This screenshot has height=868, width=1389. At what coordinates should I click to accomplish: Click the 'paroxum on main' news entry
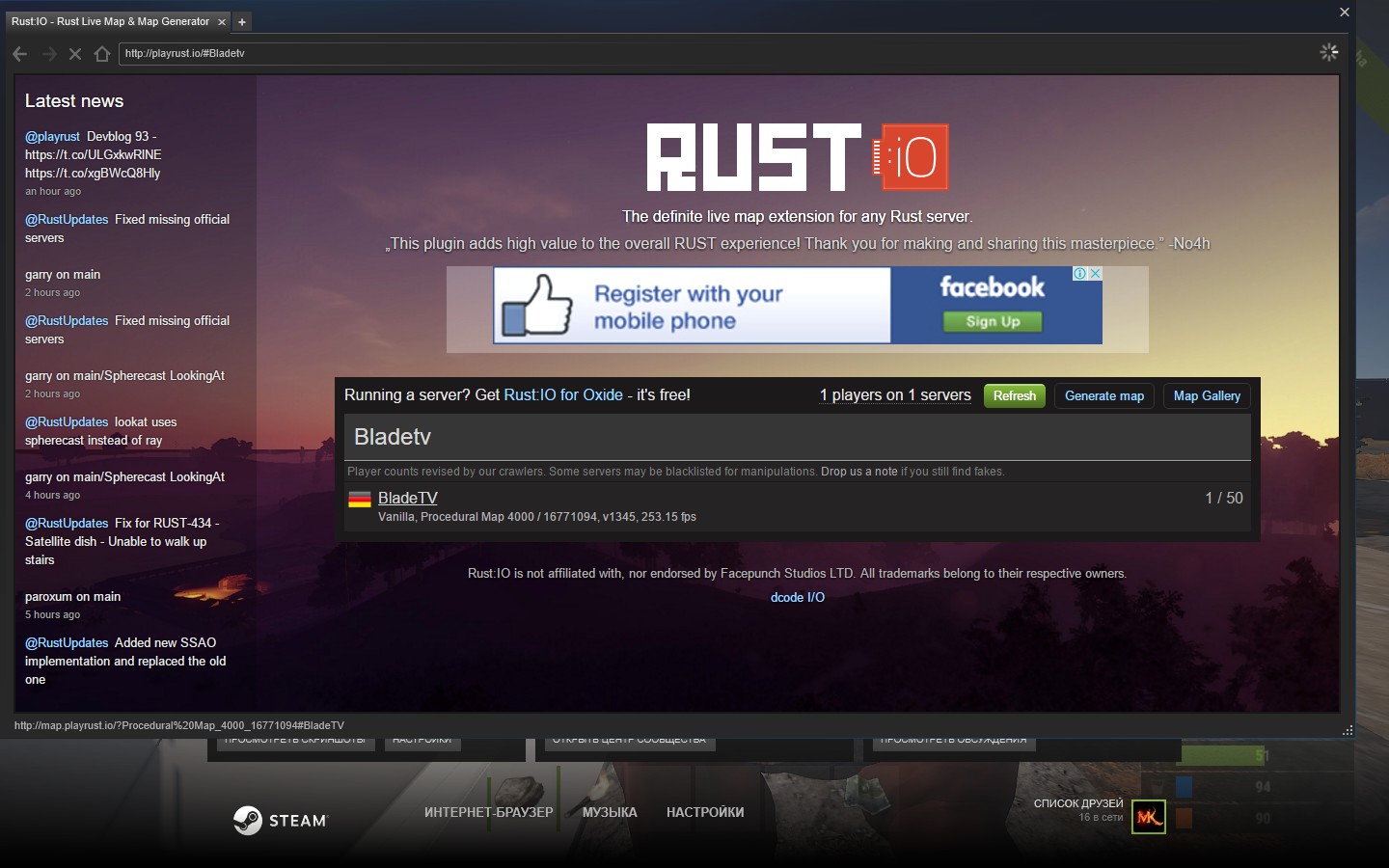point(73,596)
